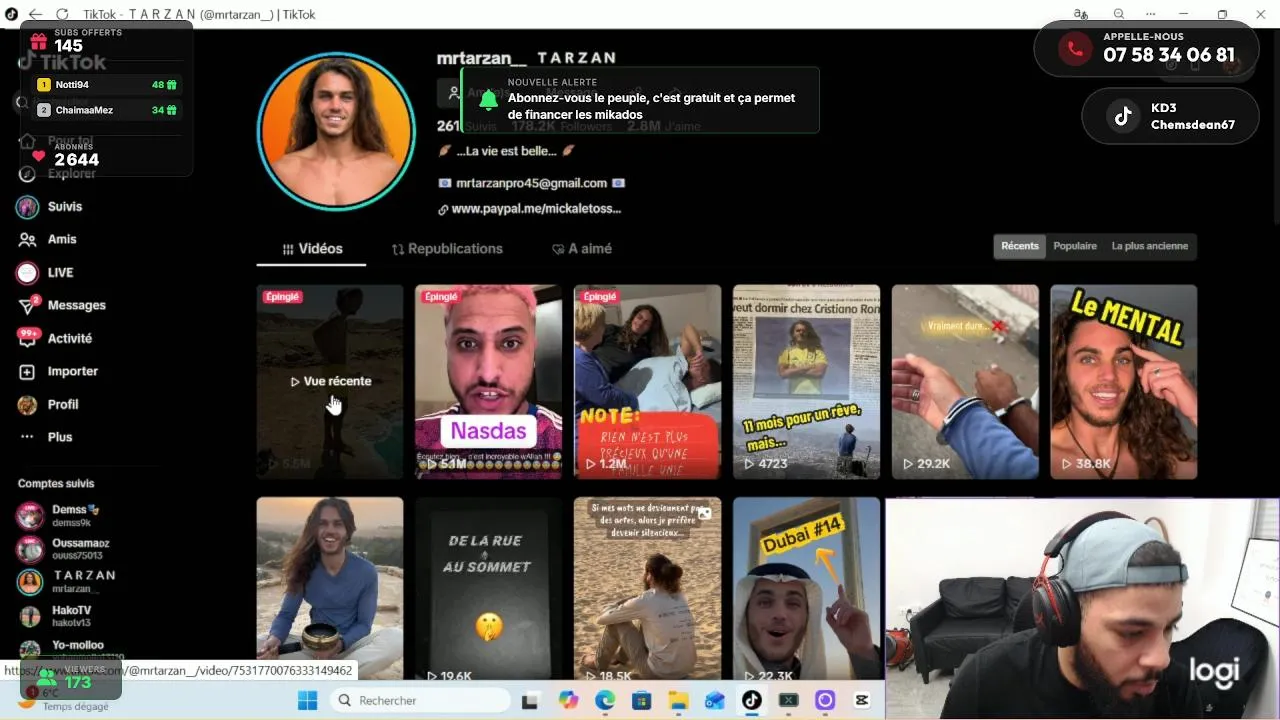Open Task View in the taskbar
Viewport: 1280px width, 720px height.
pyautogui.click(x=531, y=700)
